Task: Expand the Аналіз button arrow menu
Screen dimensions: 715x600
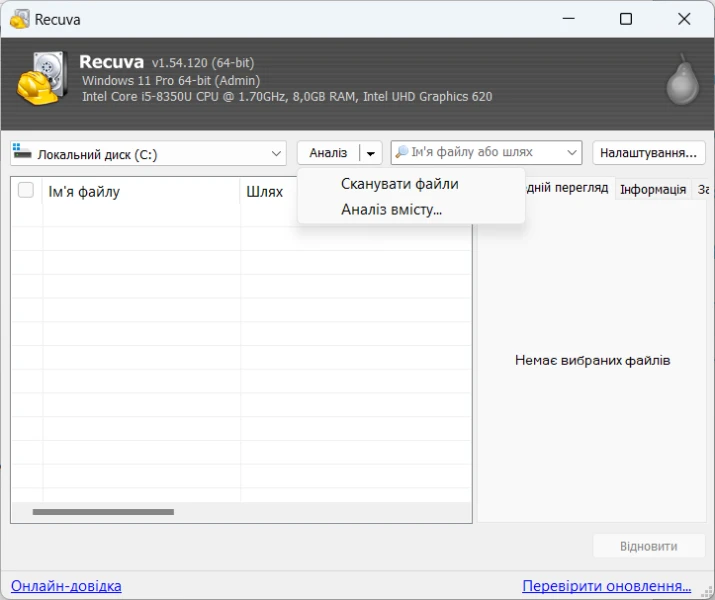Action: pos(371,153)
